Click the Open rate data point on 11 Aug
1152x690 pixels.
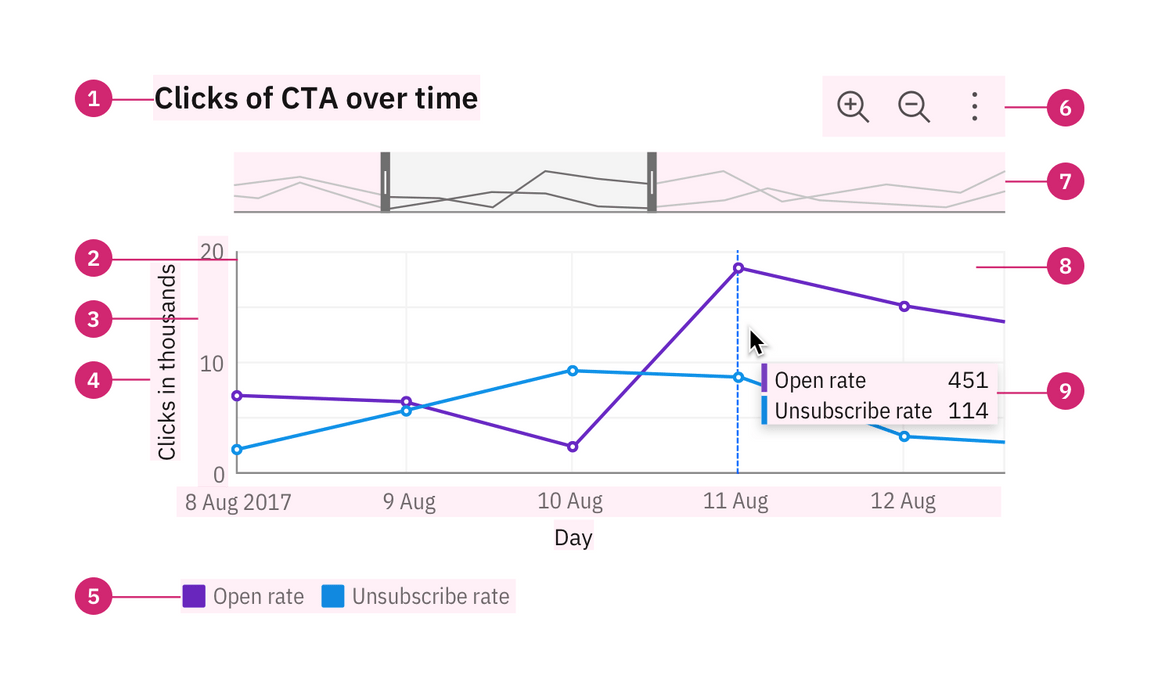point(738,268)
